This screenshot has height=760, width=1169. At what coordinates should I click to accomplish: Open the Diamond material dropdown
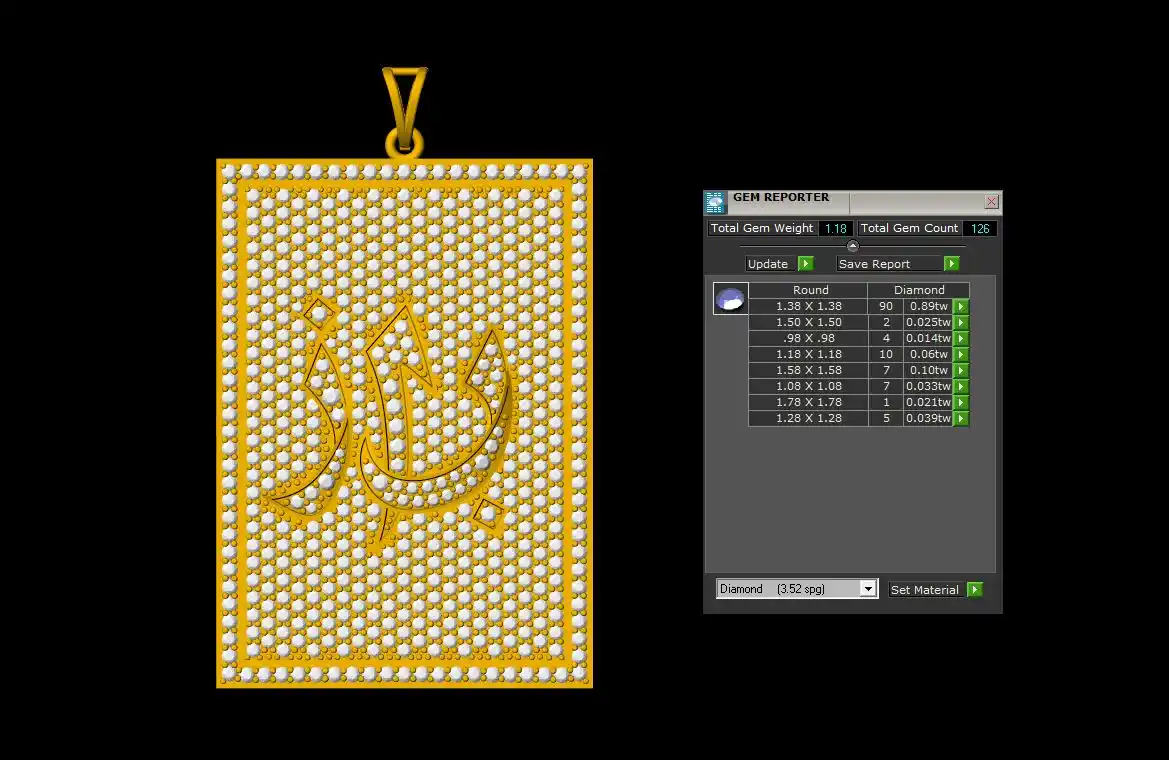coord(867,589)
